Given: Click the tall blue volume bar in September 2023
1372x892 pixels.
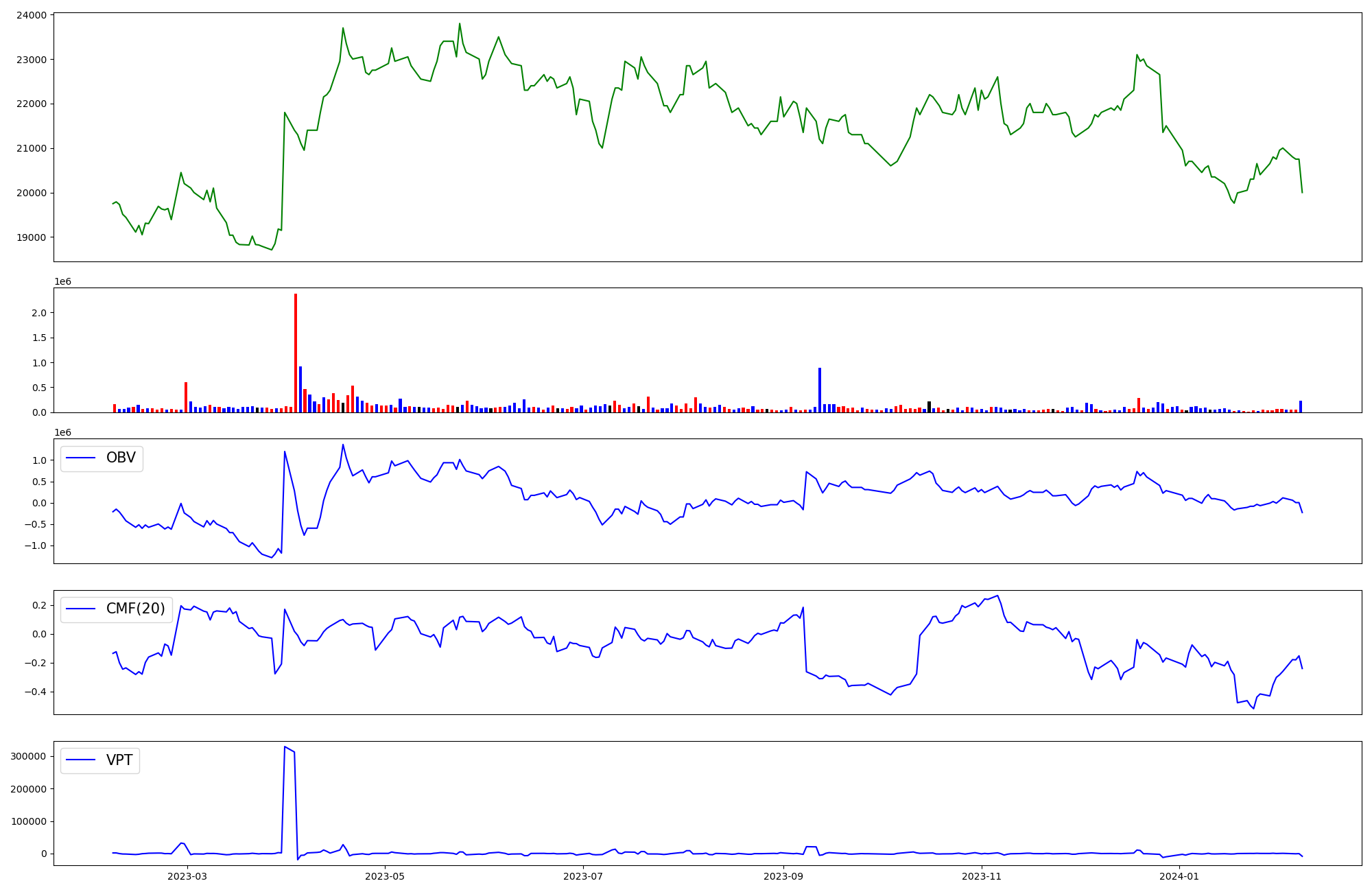Looking at the screenshot, I should click(819, 390).
